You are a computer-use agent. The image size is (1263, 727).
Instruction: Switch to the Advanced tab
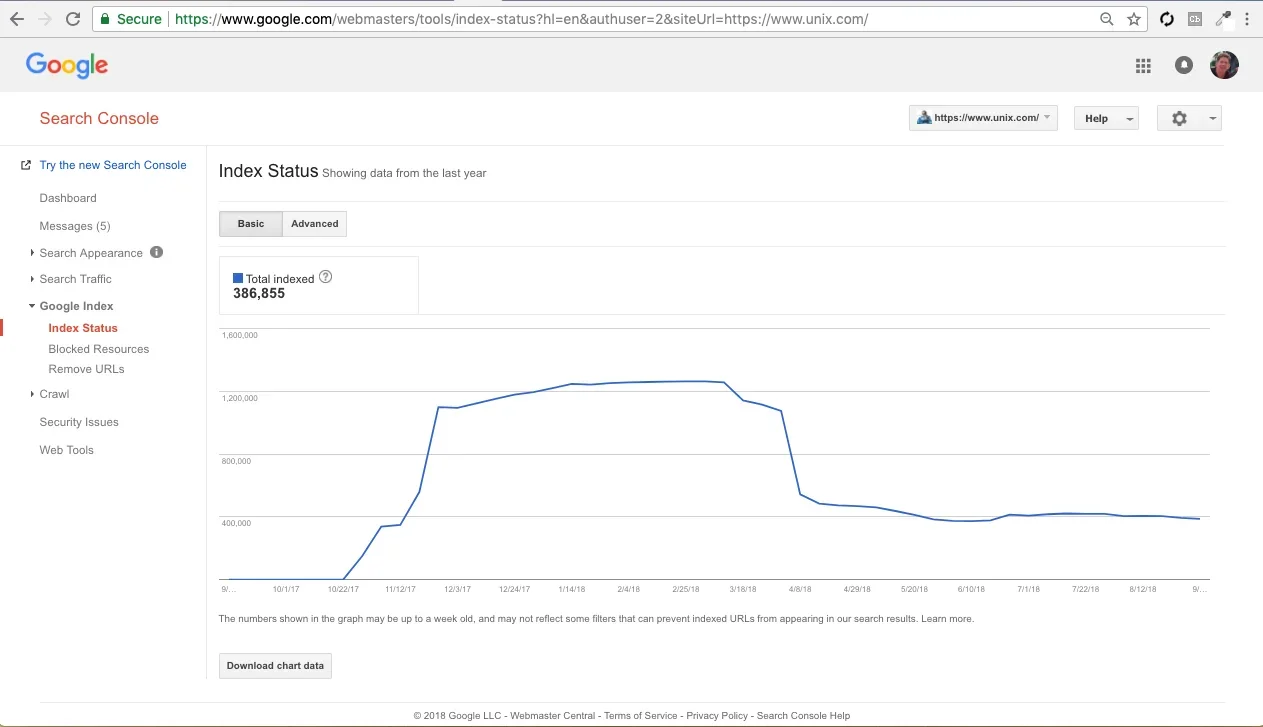tap(315, 224)
